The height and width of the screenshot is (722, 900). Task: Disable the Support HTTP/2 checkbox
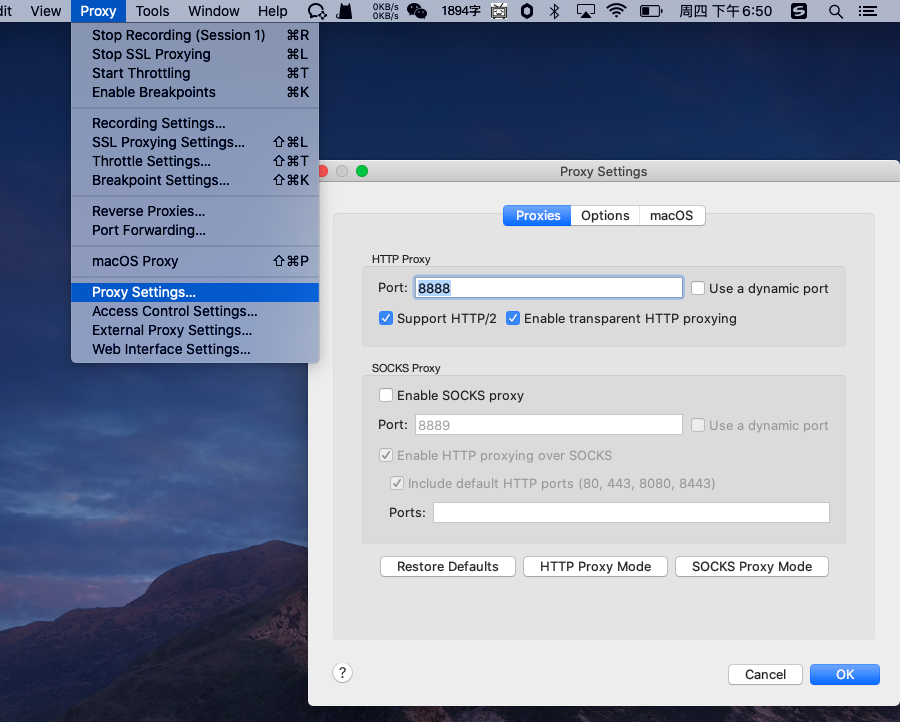[386, 318]
